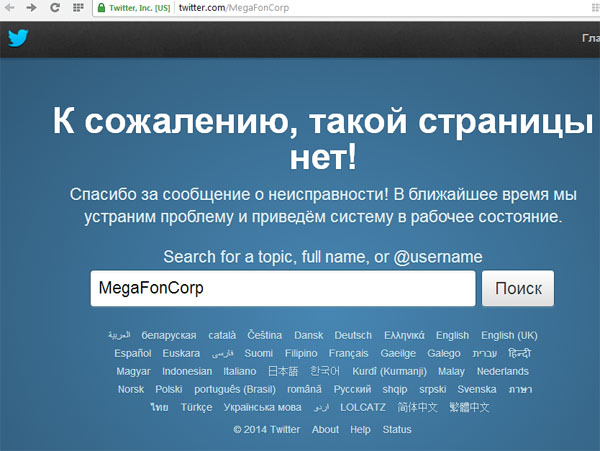The width and height of the screenshot is (600, 451).
Task: Click the browser forward arrow
Action: point(31,7)
